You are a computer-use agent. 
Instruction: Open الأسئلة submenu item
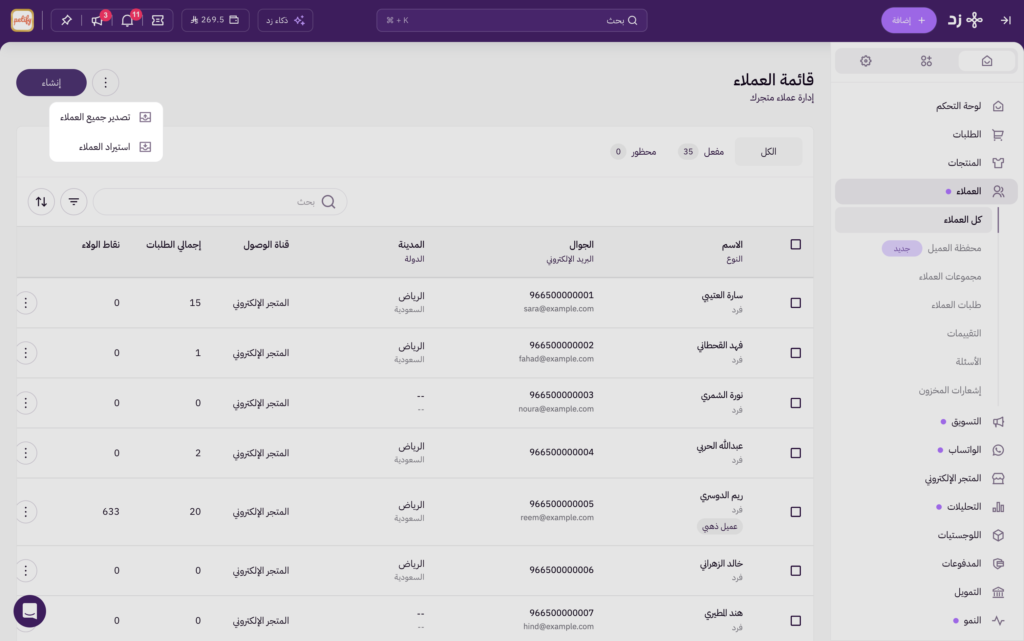(968, 362)
